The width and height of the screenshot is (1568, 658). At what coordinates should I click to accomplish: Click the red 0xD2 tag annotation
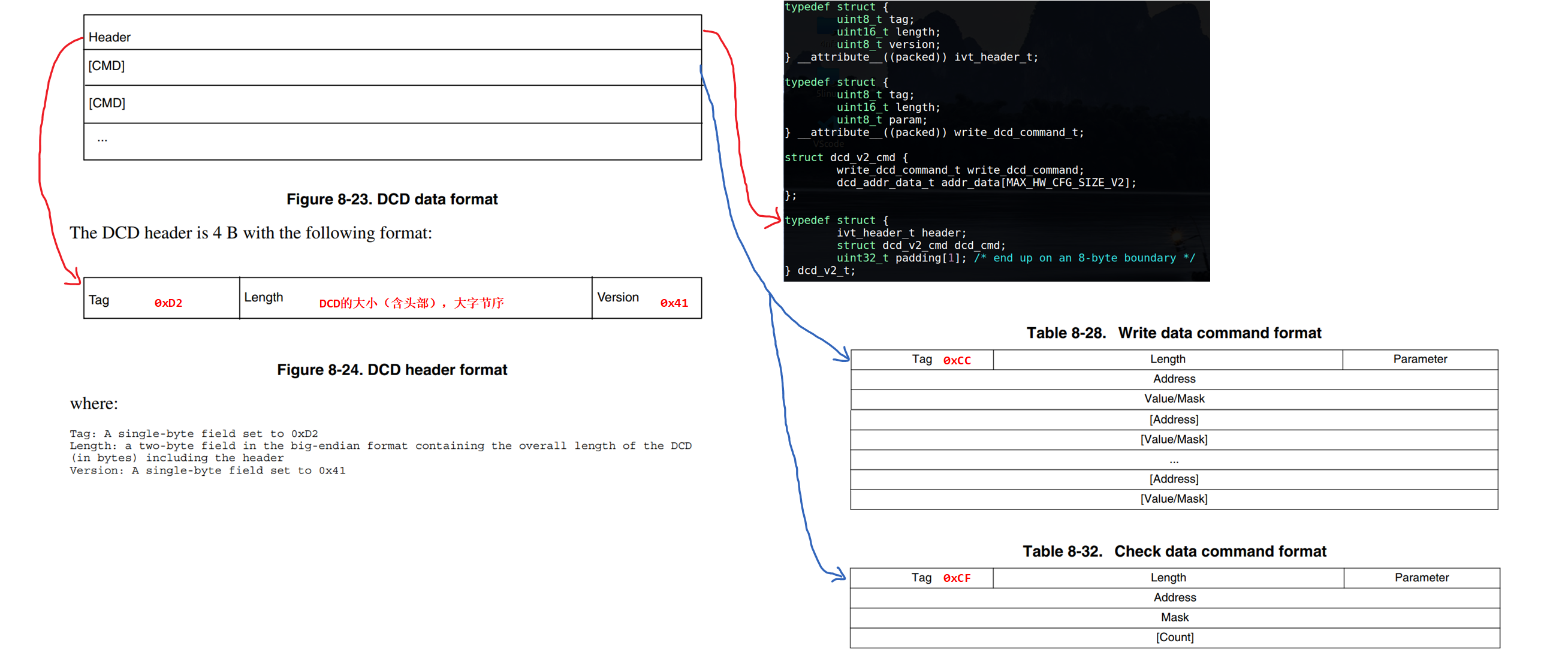(x=168, y=303)
